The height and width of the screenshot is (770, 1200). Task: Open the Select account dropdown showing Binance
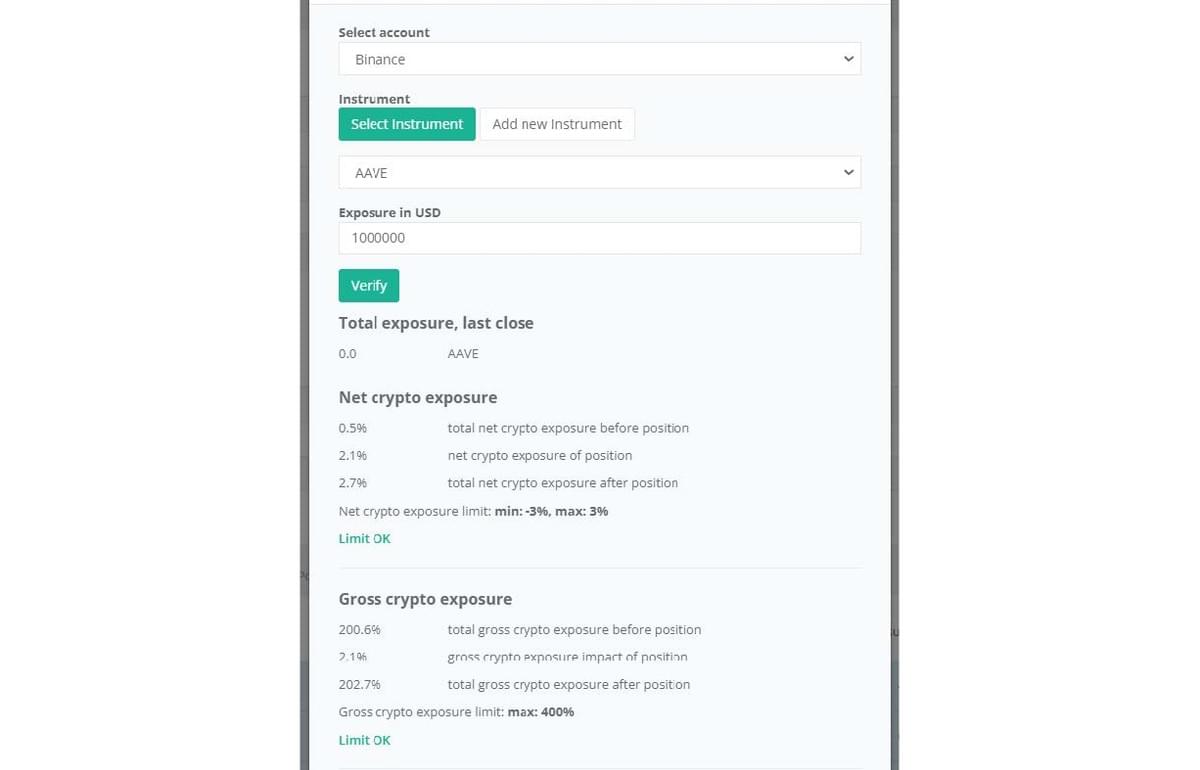pyautogui.click(x=599, y=59)
